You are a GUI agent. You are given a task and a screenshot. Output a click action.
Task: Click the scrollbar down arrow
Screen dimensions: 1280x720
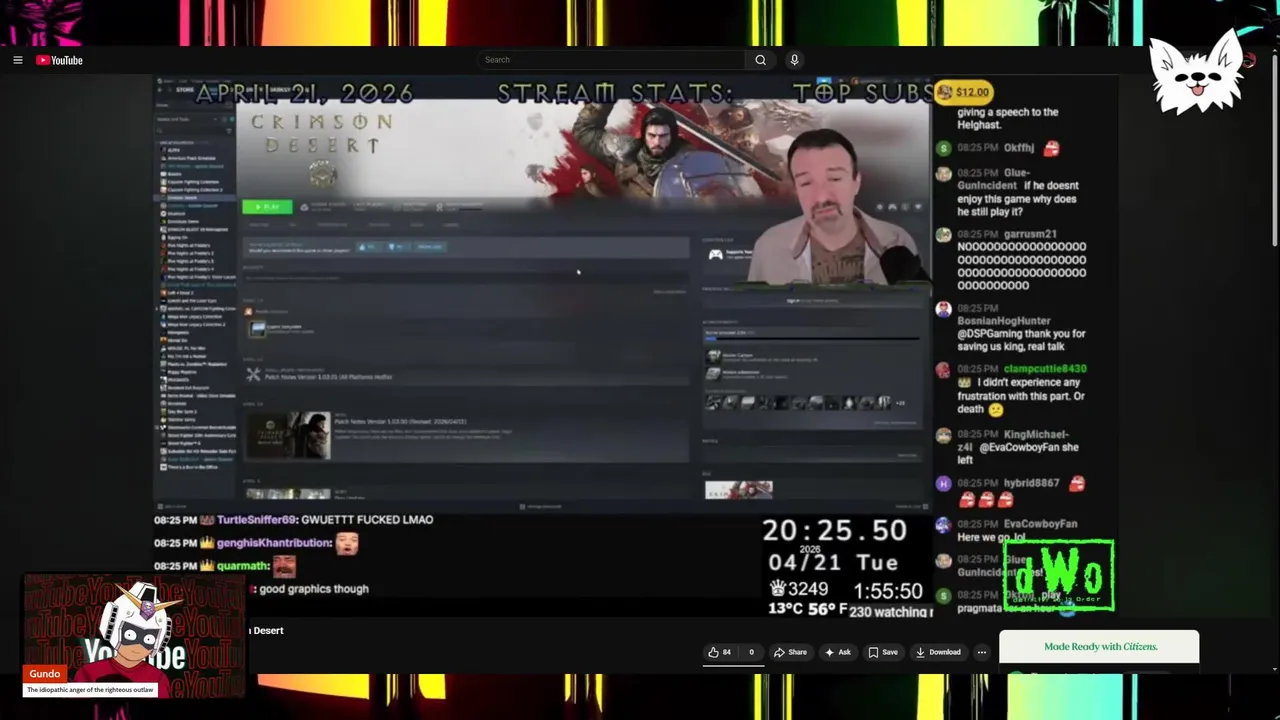tap(1274, 668)
